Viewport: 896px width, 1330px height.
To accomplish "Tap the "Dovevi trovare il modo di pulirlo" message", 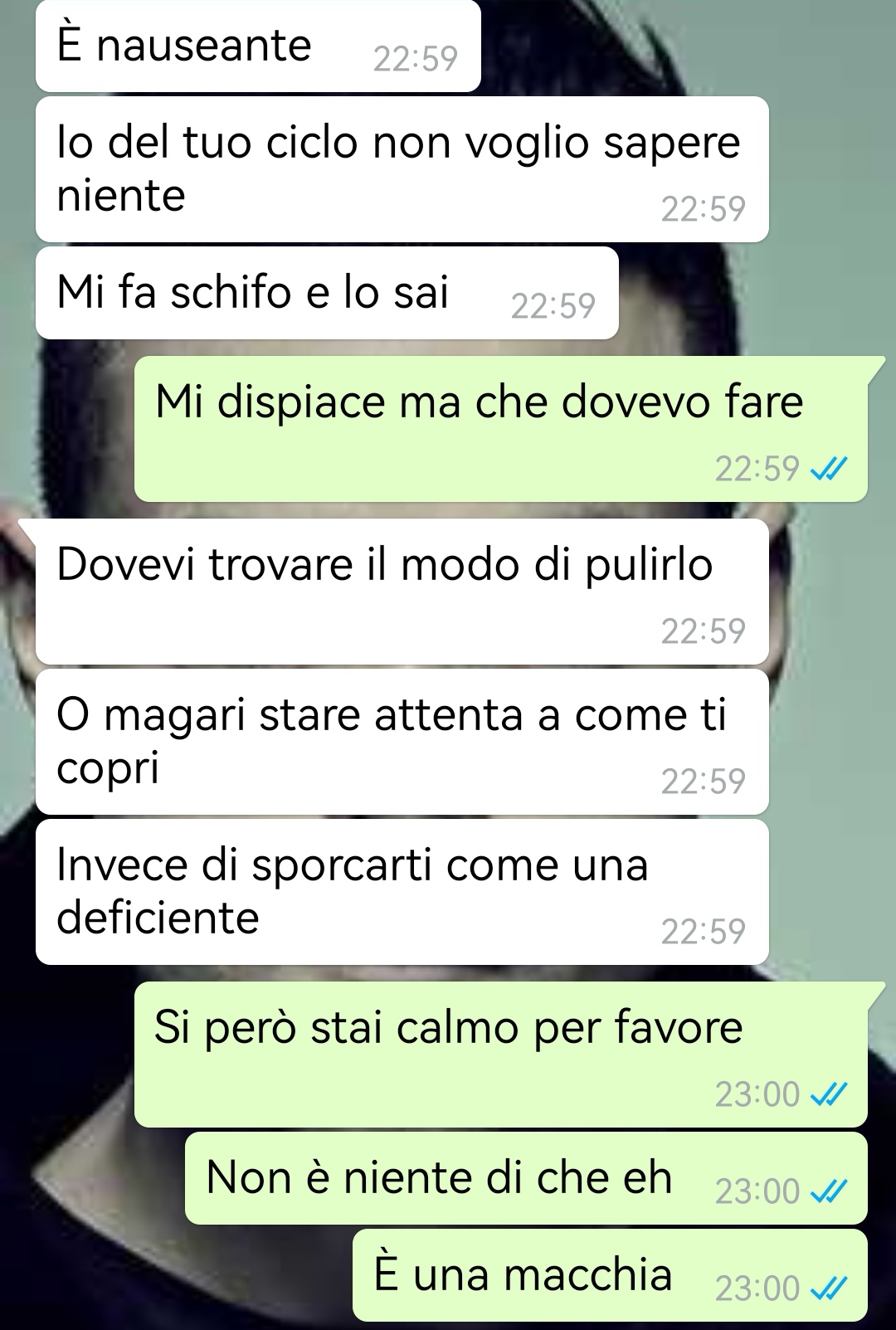I will click(x=402, y=592).
